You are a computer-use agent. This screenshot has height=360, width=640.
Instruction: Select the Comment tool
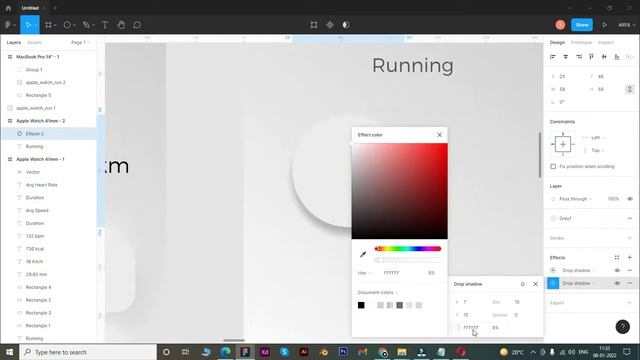pos(137,25)
